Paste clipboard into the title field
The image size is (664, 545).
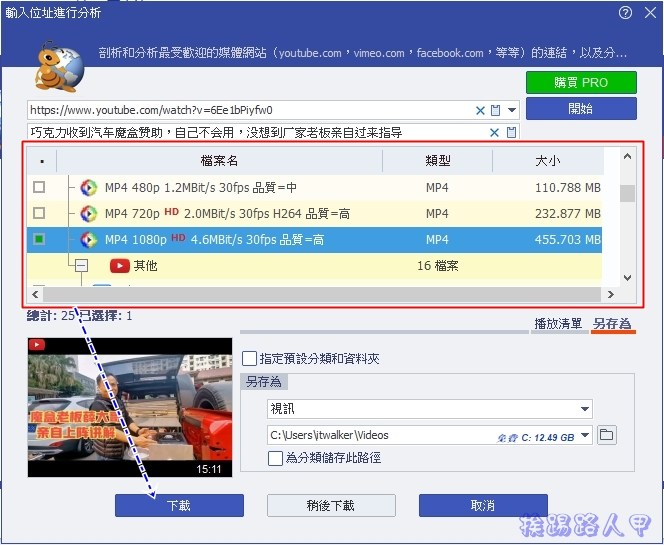[x=511, y=132]
